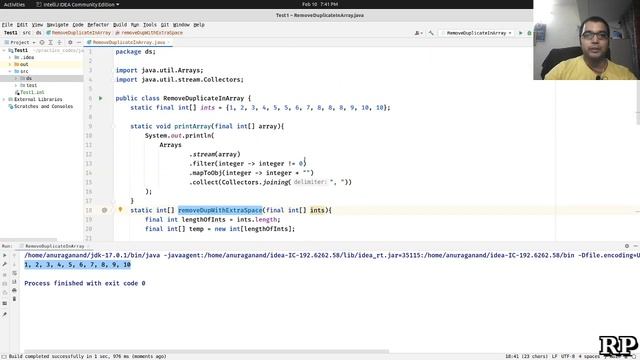Hide the Project panel with minus icon
640x360 pixels.
79,42
